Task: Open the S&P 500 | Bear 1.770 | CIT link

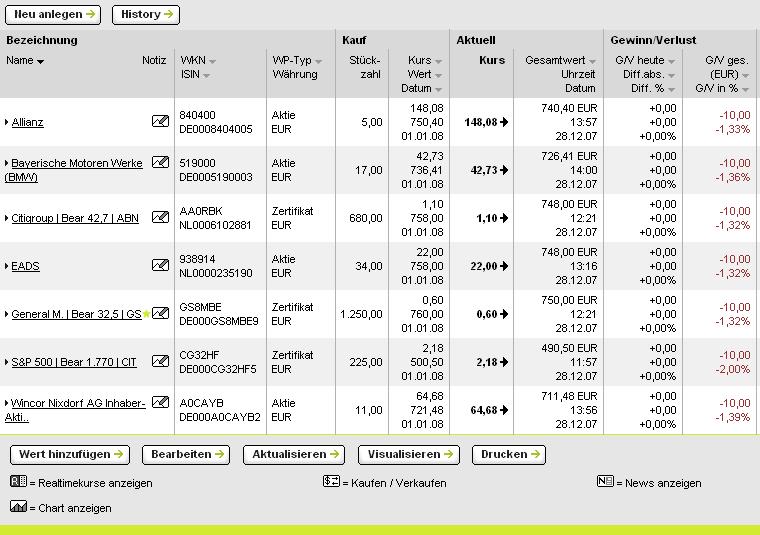Action: [74, 362]
